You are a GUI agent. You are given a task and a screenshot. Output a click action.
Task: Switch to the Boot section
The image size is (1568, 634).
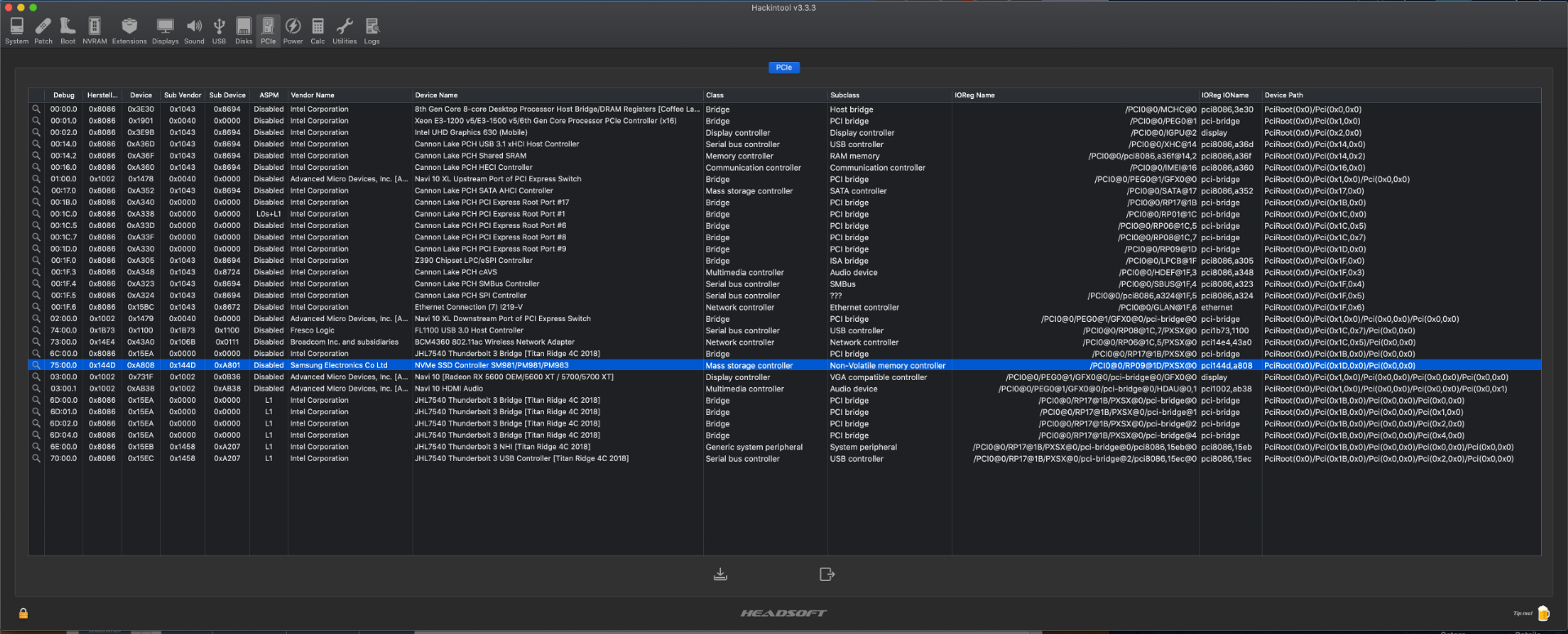[68, 30]
